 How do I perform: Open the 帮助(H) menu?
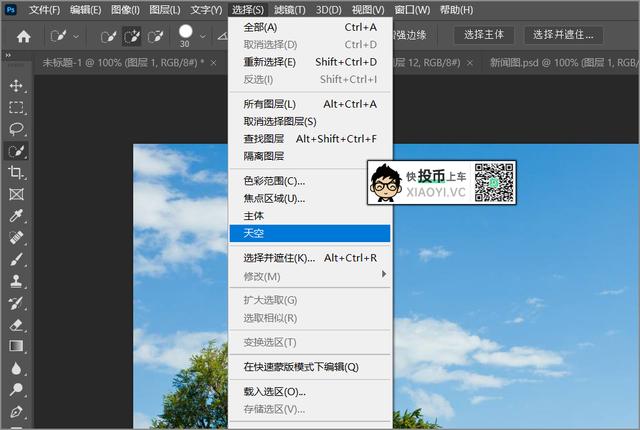(x=456, y=9)
